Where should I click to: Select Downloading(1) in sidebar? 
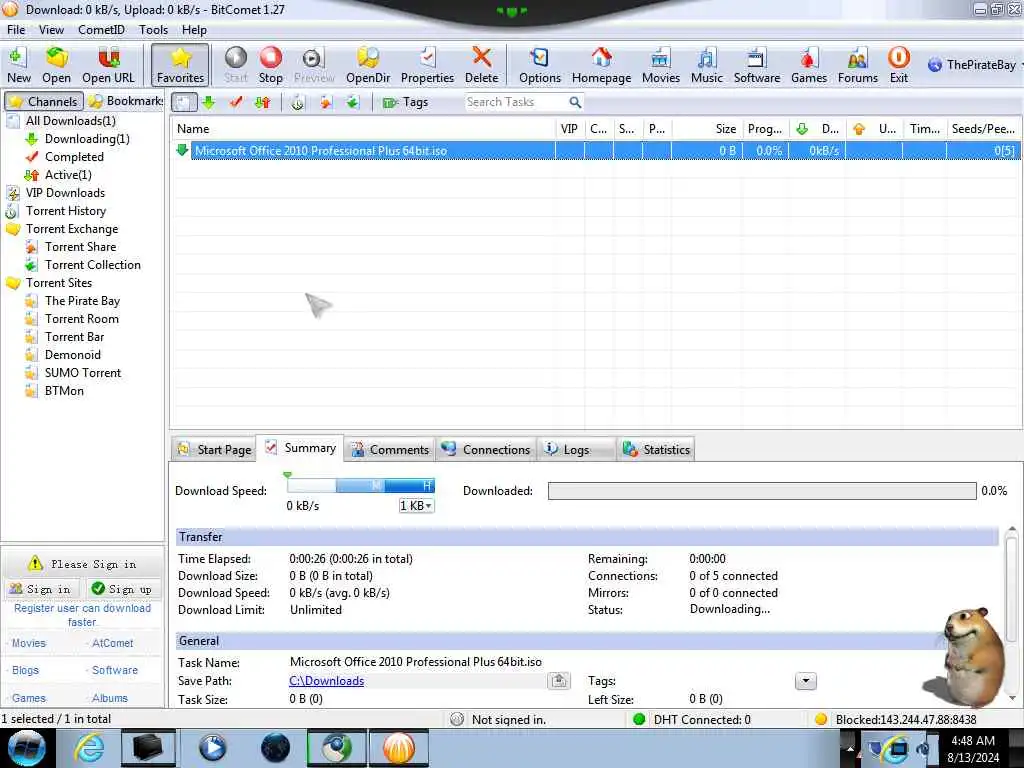point(87,138)
